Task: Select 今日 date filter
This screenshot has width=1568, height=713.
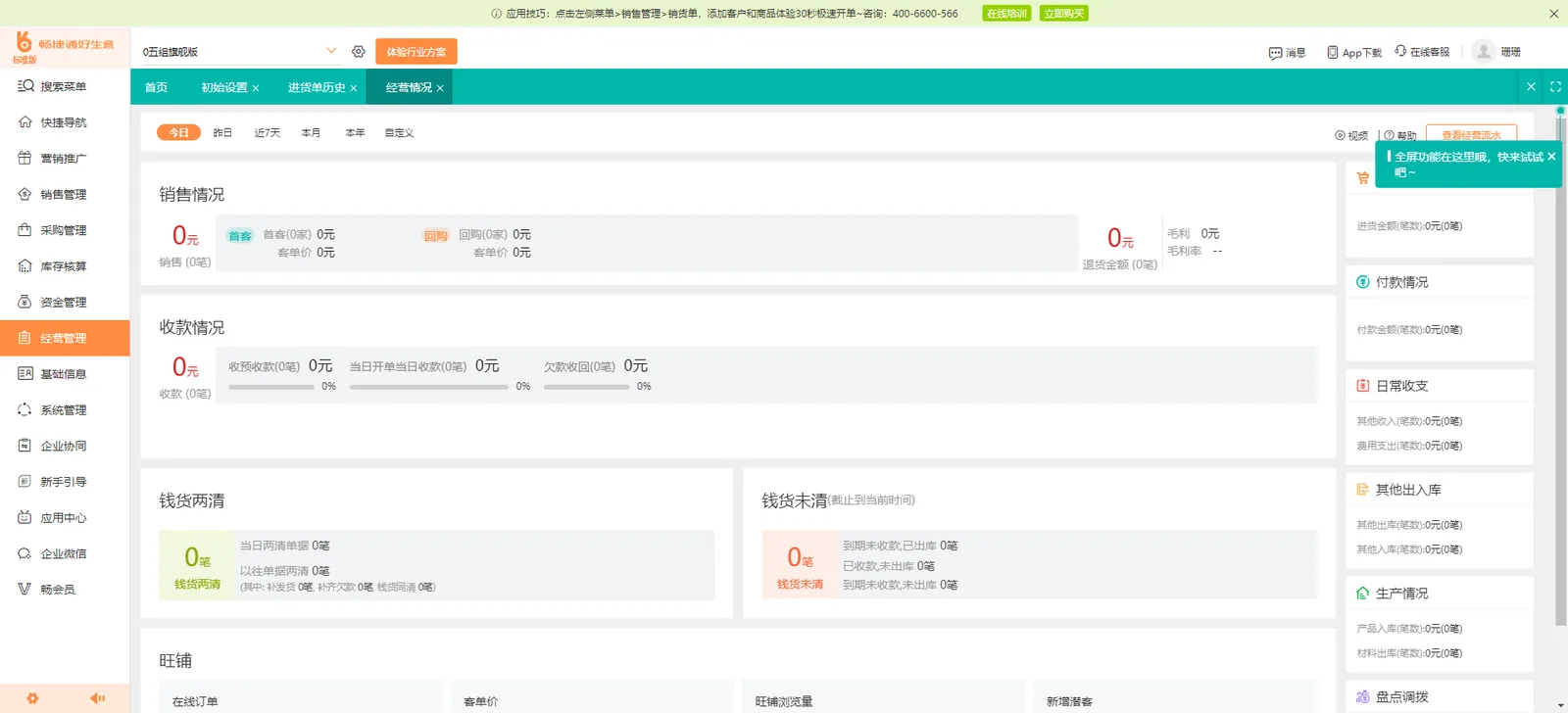Action: (x=178, y=132)
